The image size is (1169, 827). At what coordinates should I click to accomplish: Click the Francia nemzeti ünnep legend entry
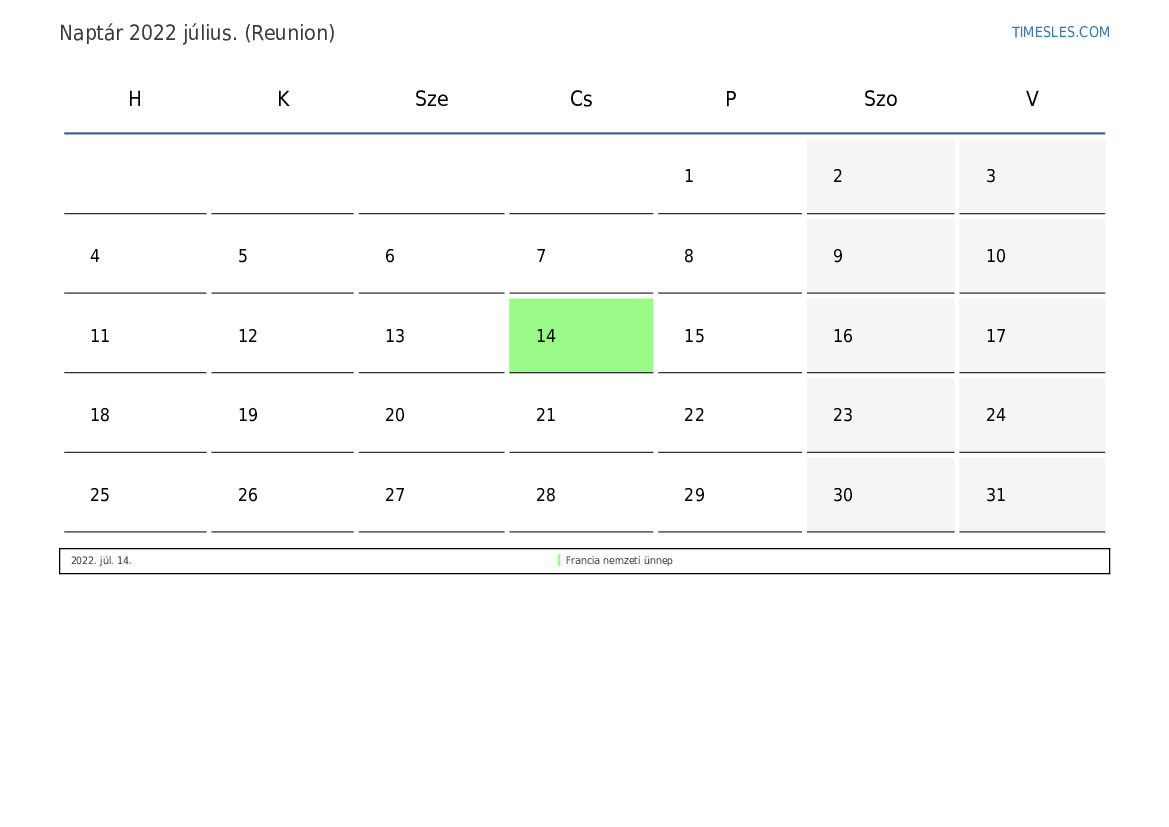click(x=619, y=560)
